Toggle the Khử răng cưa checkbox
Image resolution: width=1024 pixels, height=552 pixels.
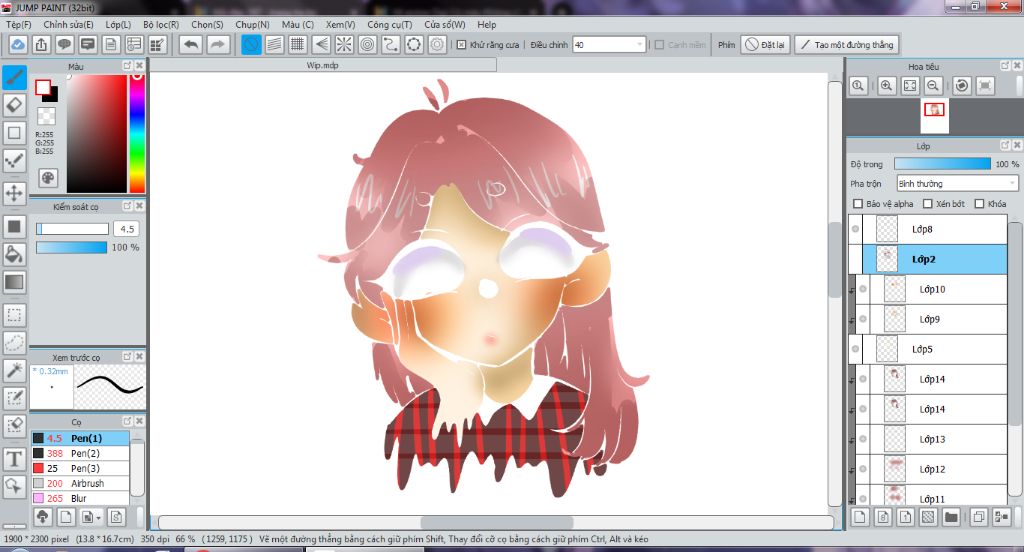click(x=461, y=44)
